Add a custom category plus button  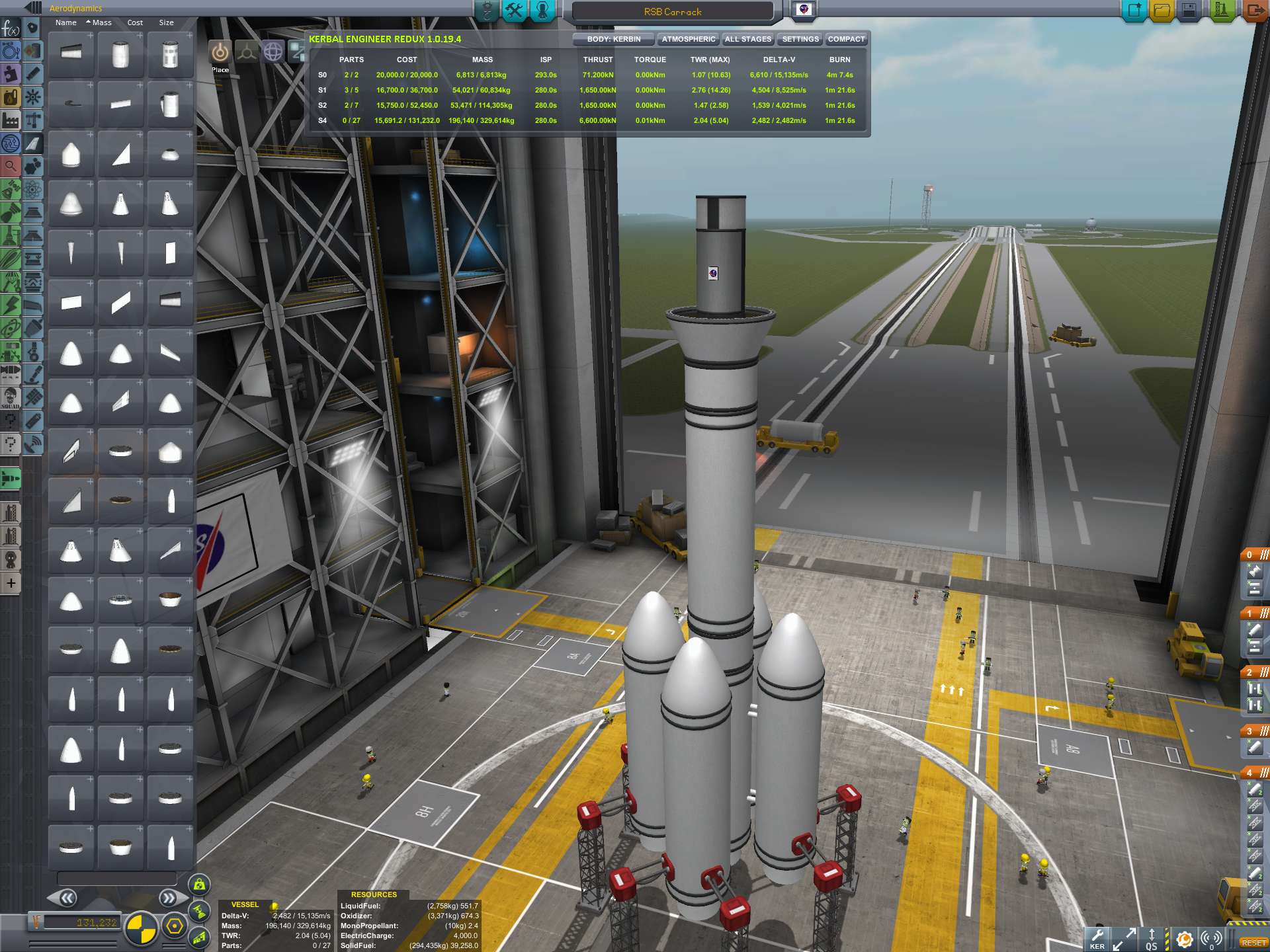pyautogui.click(x=11, y=583)
